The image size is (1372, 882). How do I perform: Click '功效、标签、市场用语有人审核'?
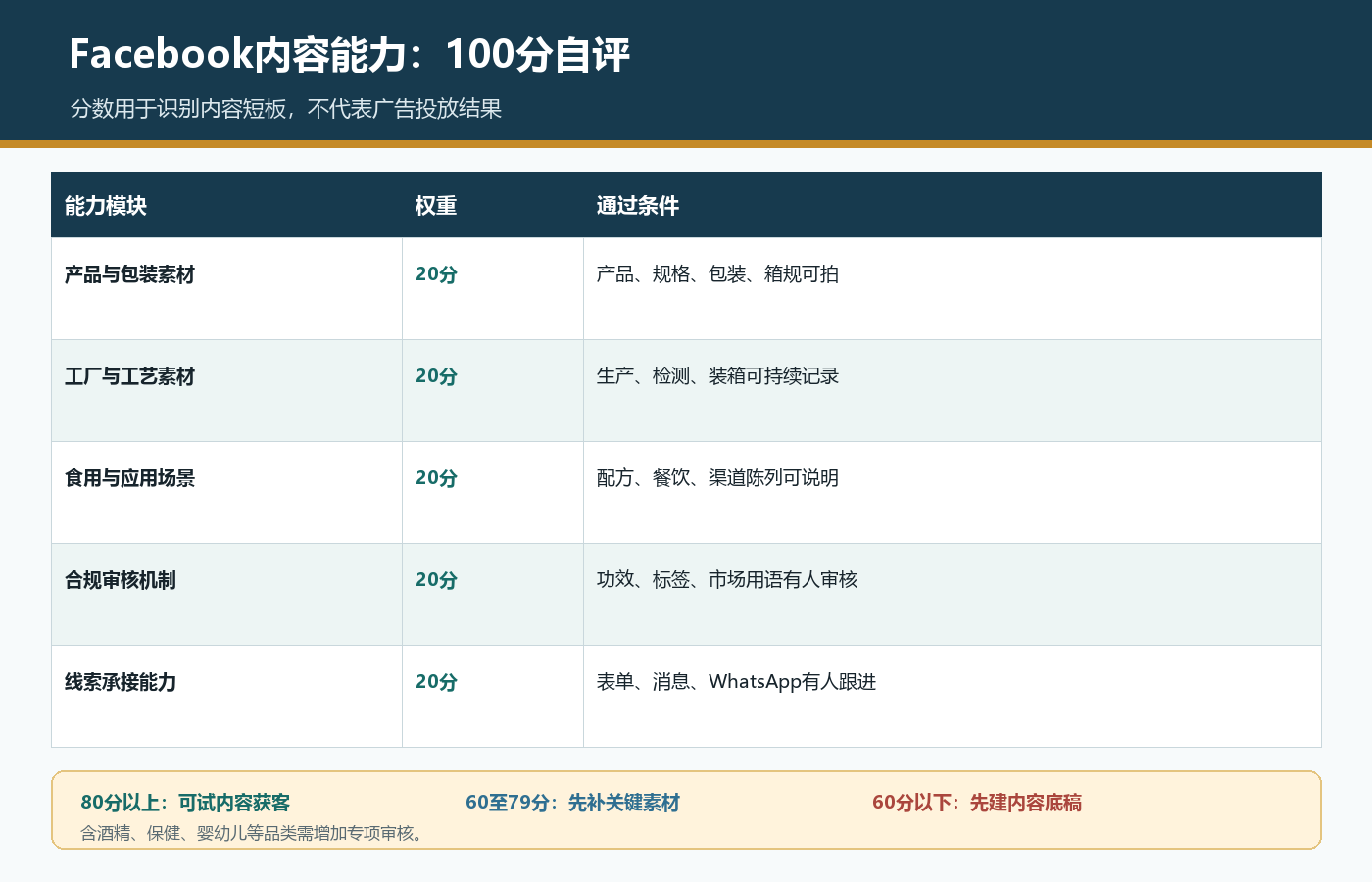point(727,580)
